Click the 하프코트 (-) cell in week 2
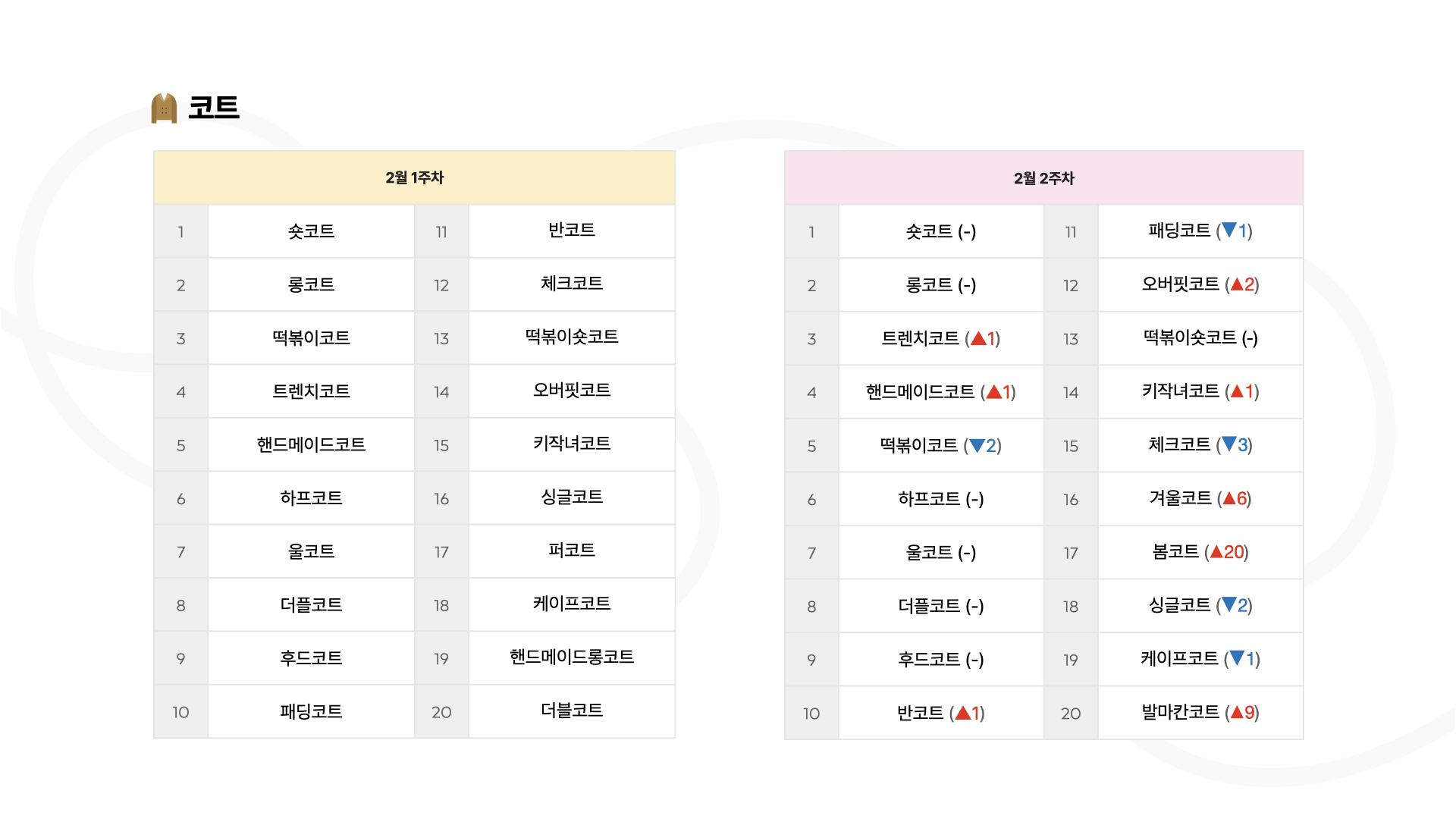 click(x=941, y=499)
